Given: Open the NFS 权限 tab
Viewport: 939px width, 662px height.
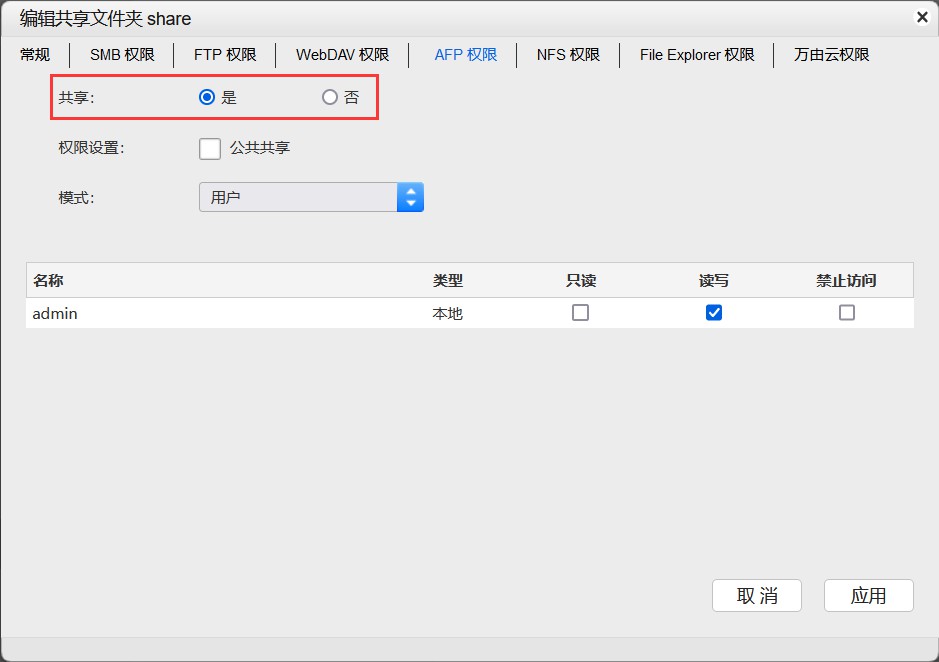Looking at the screenshot, I should [x=568, y=55].
